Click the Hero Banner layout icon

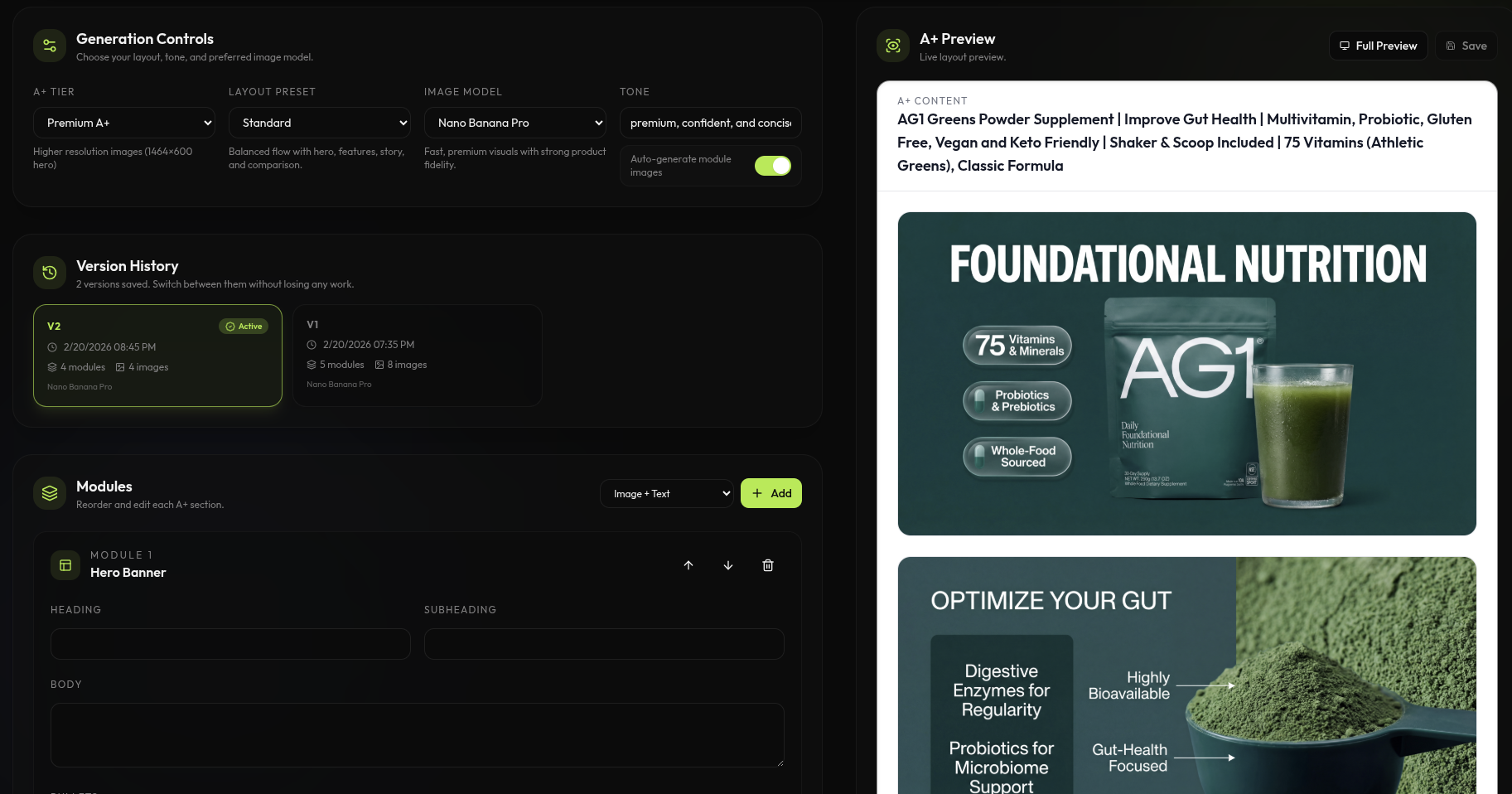click(x=65, y=565)
